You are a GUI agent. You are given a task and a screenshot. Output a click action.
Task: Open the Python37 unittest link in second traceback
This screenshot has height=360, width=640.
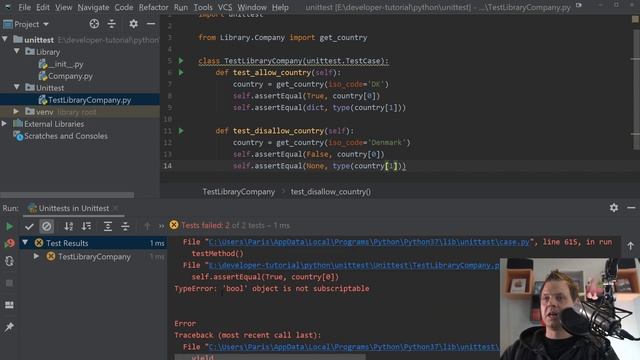click(x=354, y=347)
